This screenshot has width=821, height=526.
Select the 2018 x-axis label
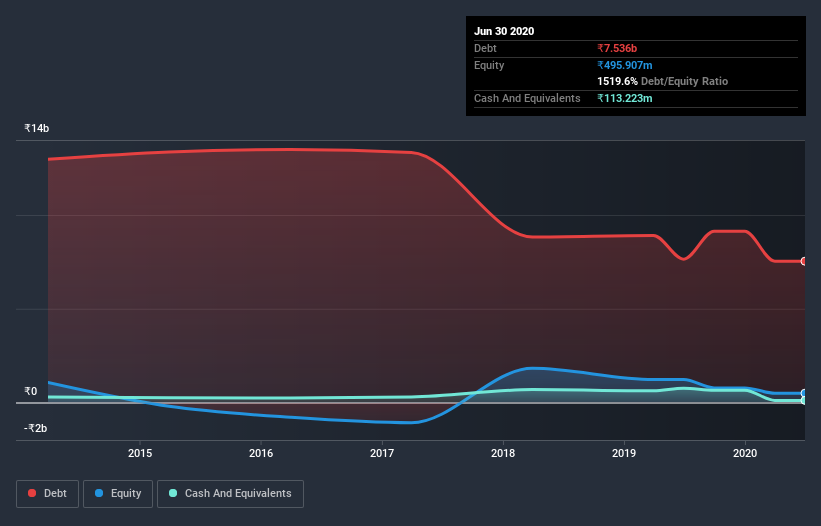point(503,453)
